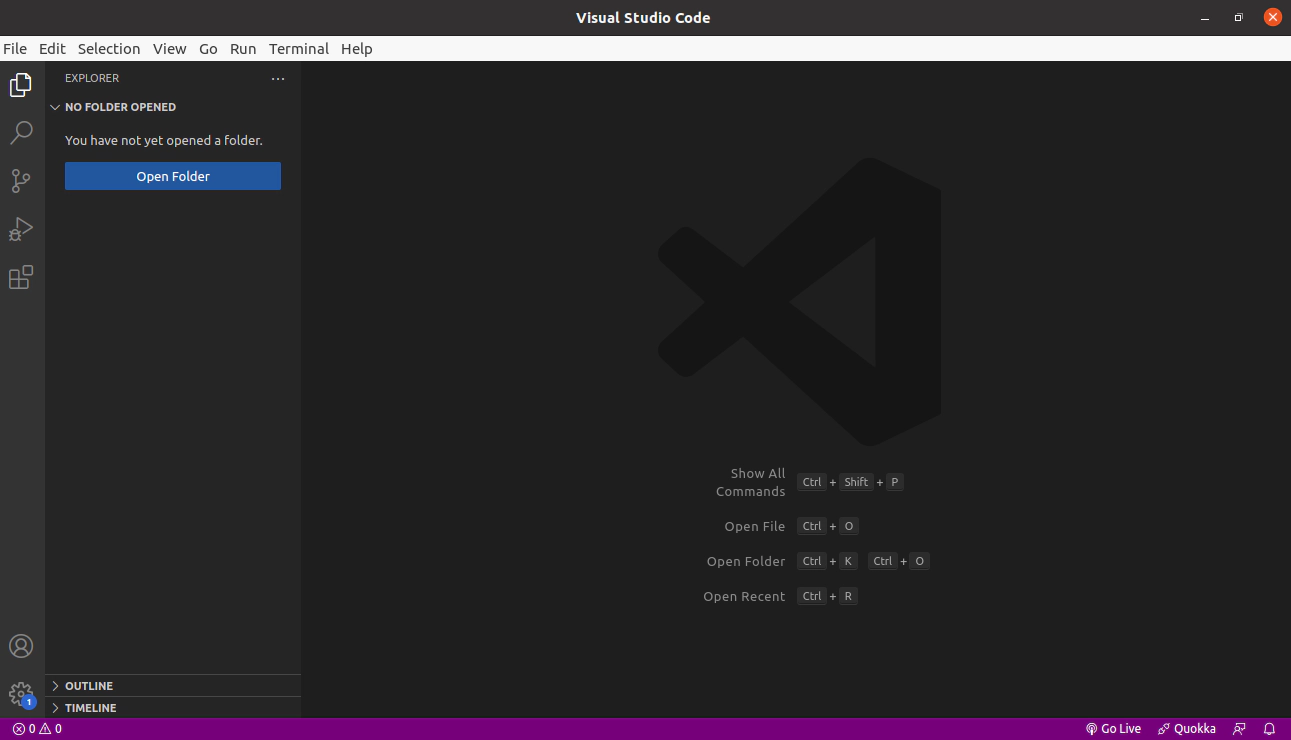Start Go Live server from status bar
The image size is (1291, 740).
point(1113,729)
